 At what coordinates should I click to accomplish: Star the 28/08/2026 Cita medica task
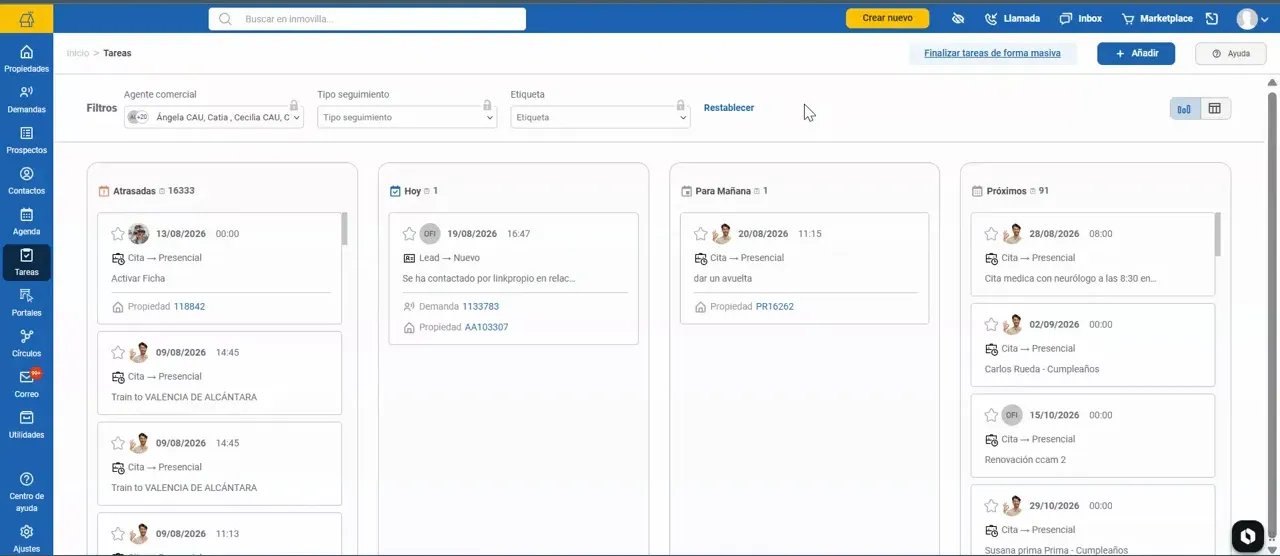[991, 234]
